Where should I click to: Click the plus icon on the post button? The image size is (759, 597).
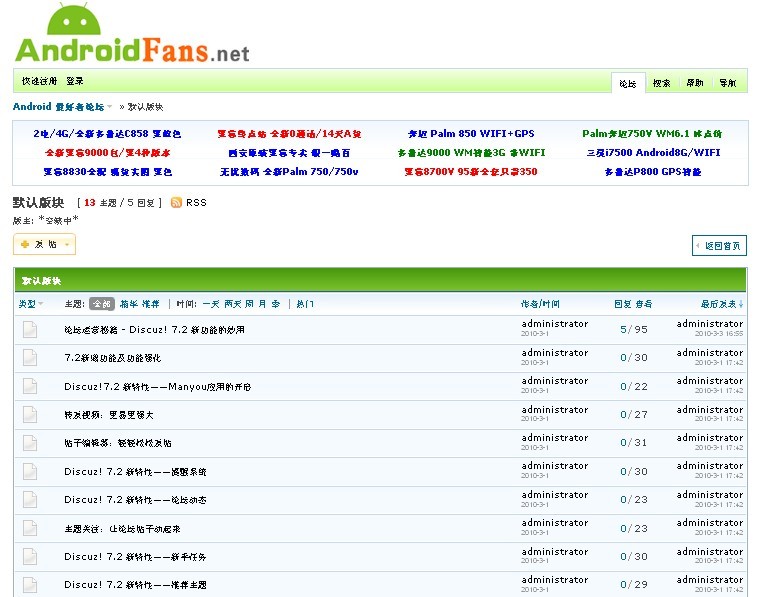pyautogui.click(x=25, y=245)
